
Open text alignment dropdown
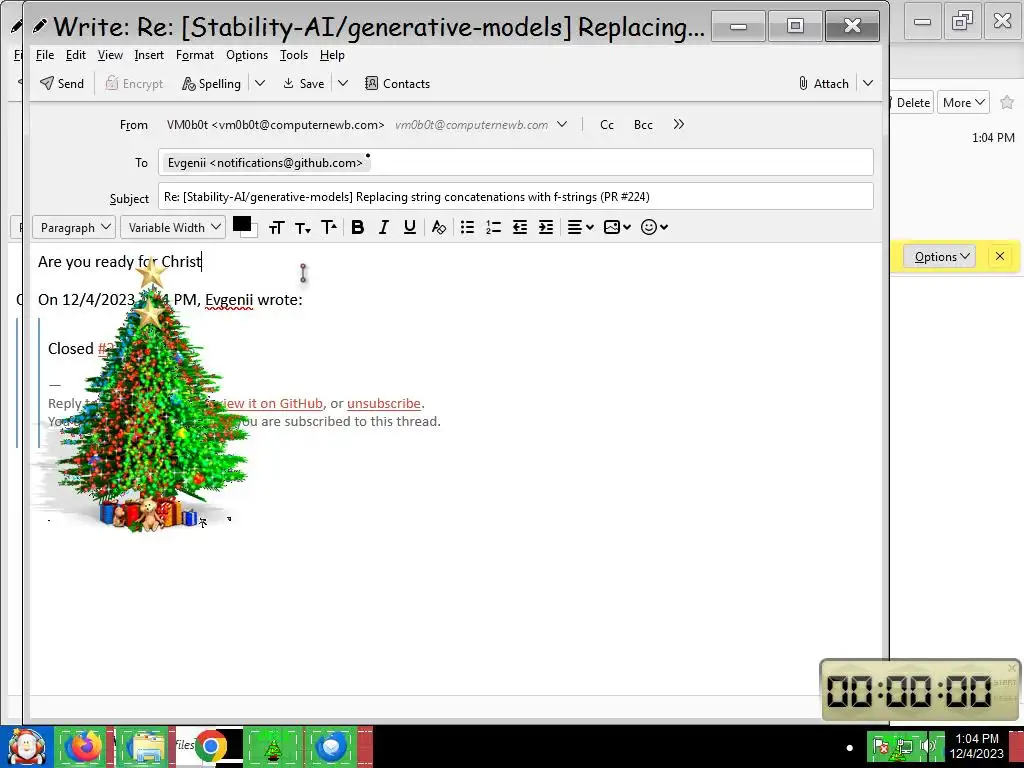[x=580, y=227]
